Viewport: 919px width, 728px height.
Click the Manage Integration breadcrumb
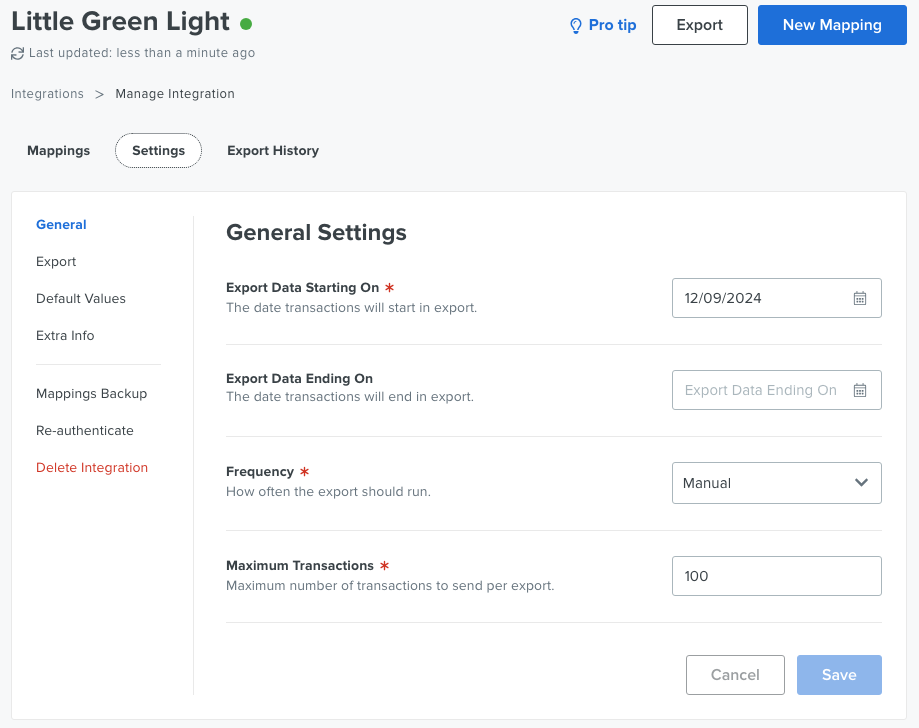(x=175, y=94)
